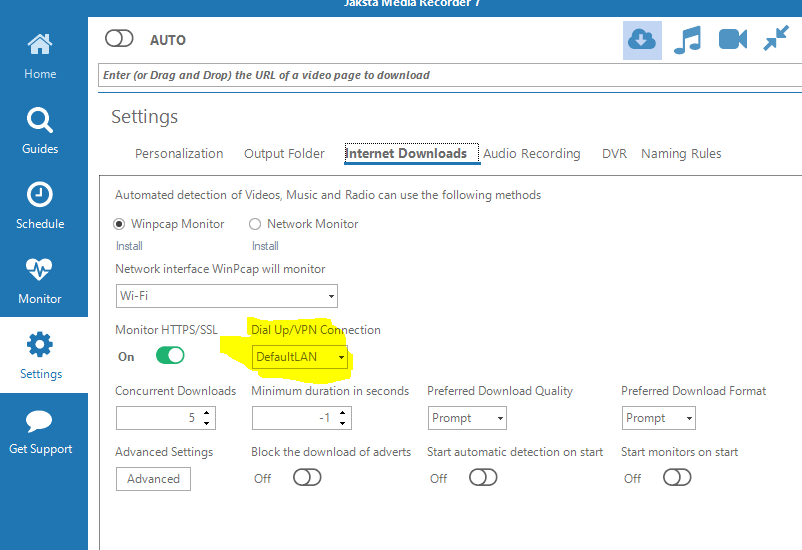
Task: Open Preferred Download Format dropdown
Action: tap(659, 418)
